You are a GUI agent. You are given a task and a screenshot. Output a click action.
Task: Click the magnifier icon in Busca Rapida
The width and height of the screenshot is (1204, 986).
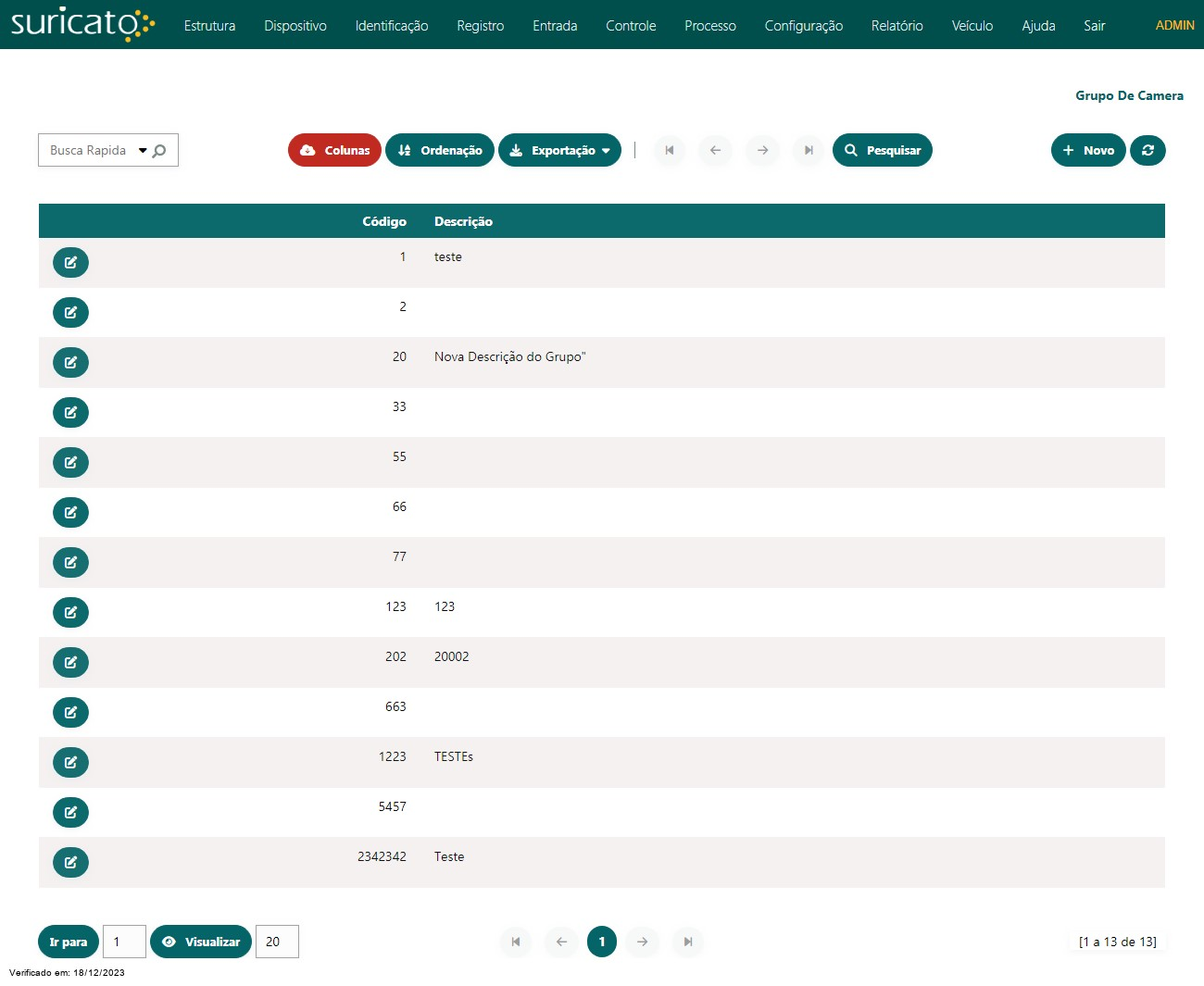point(160,151)
